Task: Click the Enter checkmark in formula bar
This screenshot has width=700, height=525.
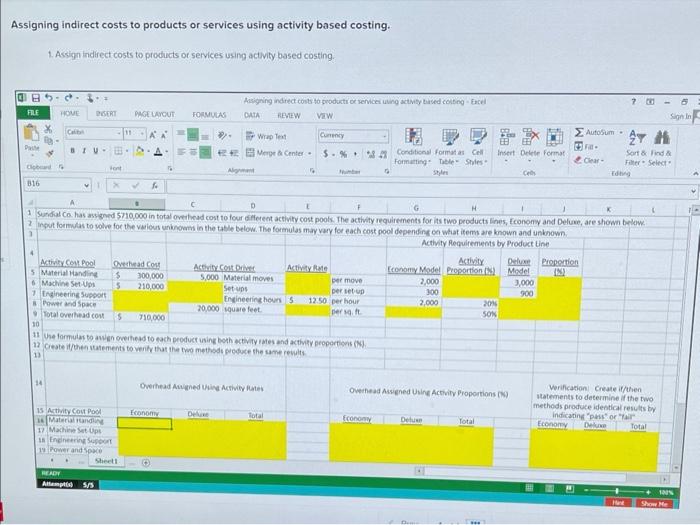Action: (135, 185)
